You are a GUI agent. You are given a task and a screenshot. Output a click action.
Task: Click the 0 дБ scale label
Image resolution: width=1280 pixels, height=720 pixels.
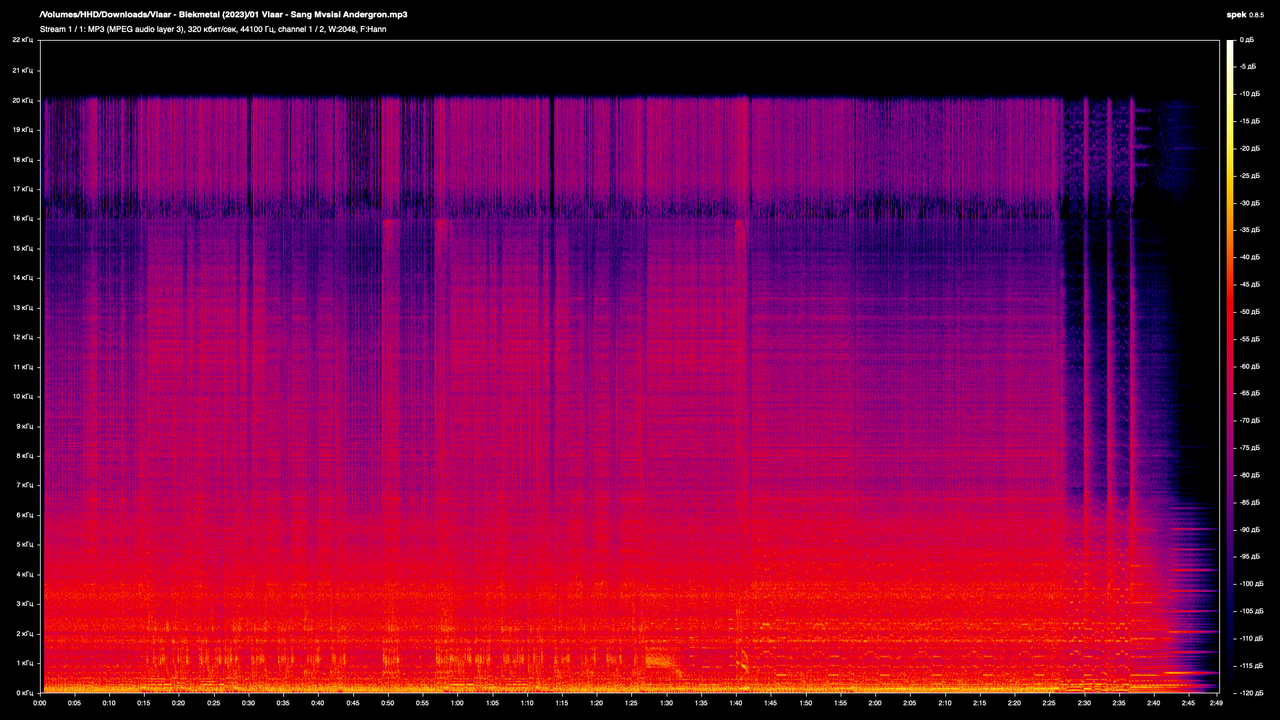point(1247,40)
